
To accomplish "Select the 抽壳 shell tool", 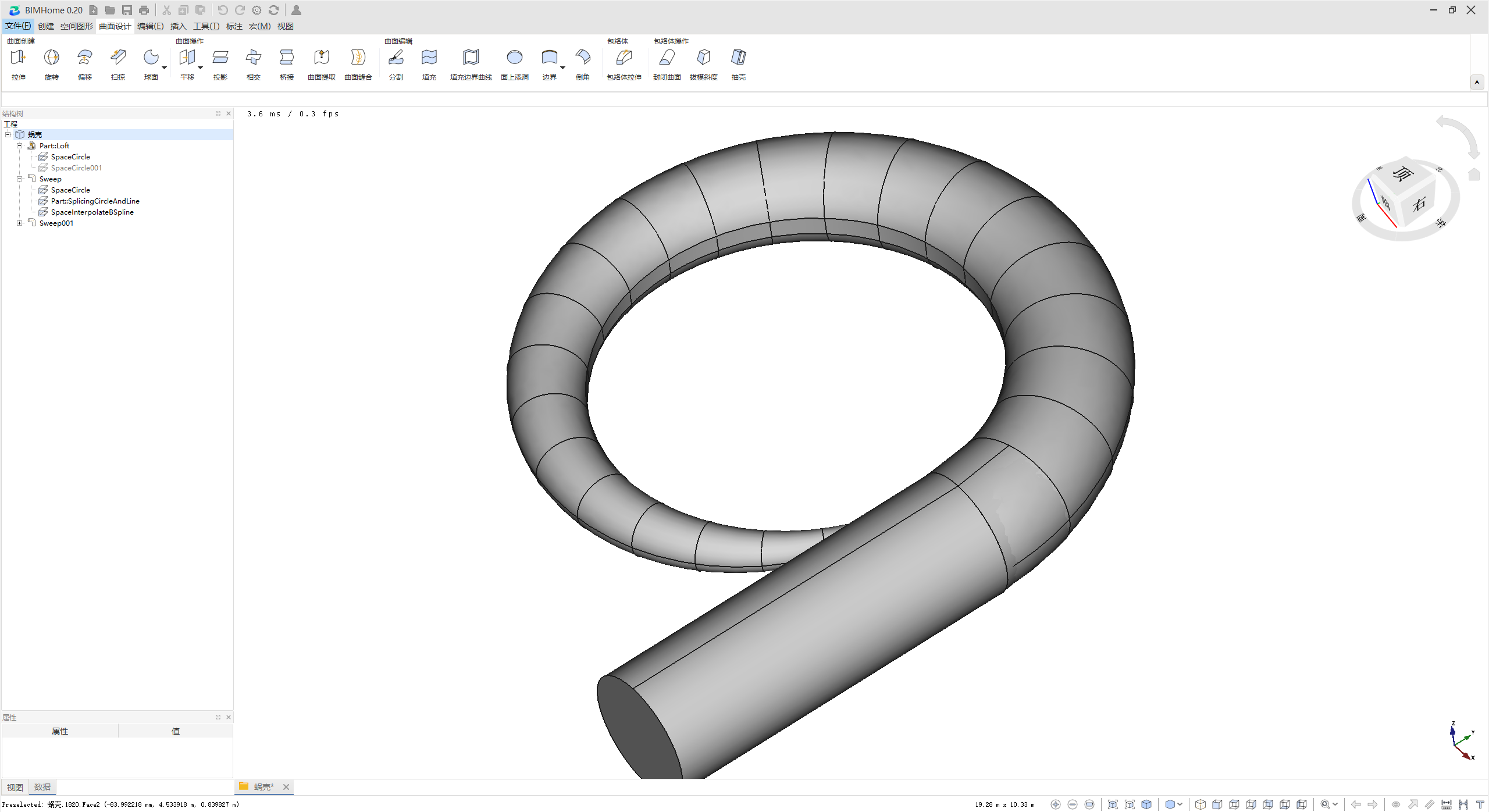I will [x=739, y=64].
